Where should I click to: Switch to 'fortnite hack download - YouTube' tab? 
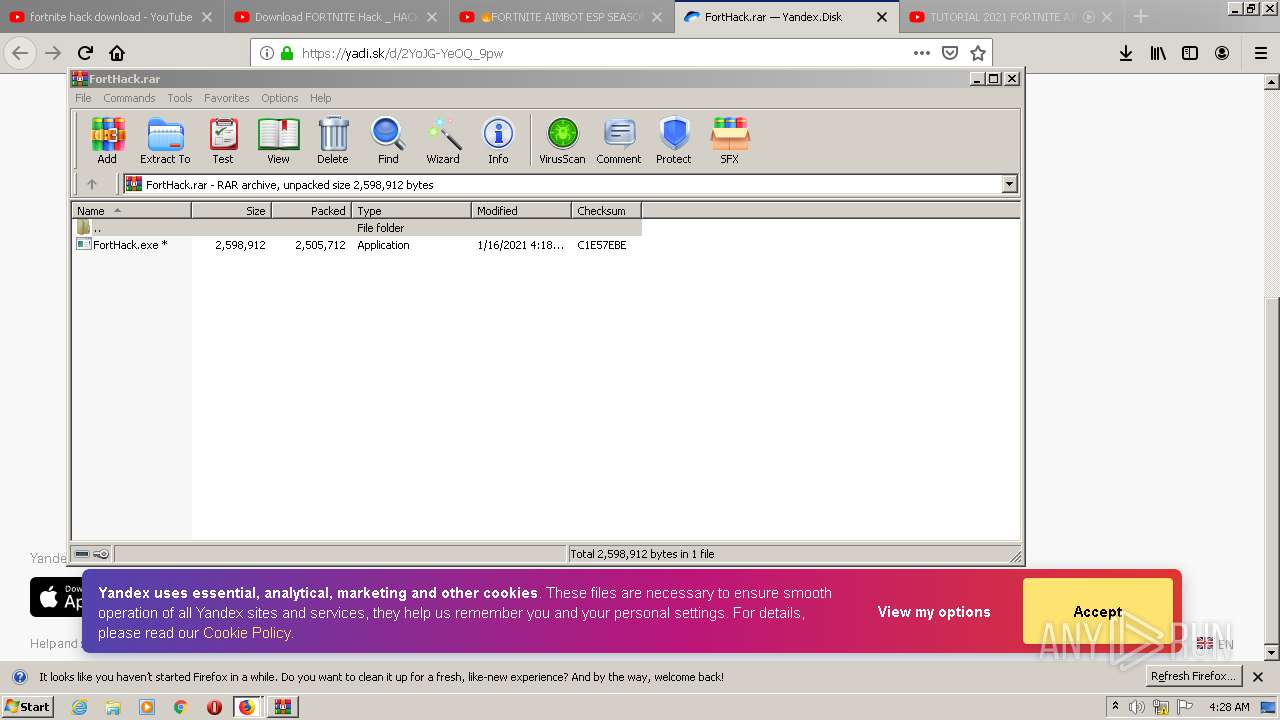pos(110,17)
